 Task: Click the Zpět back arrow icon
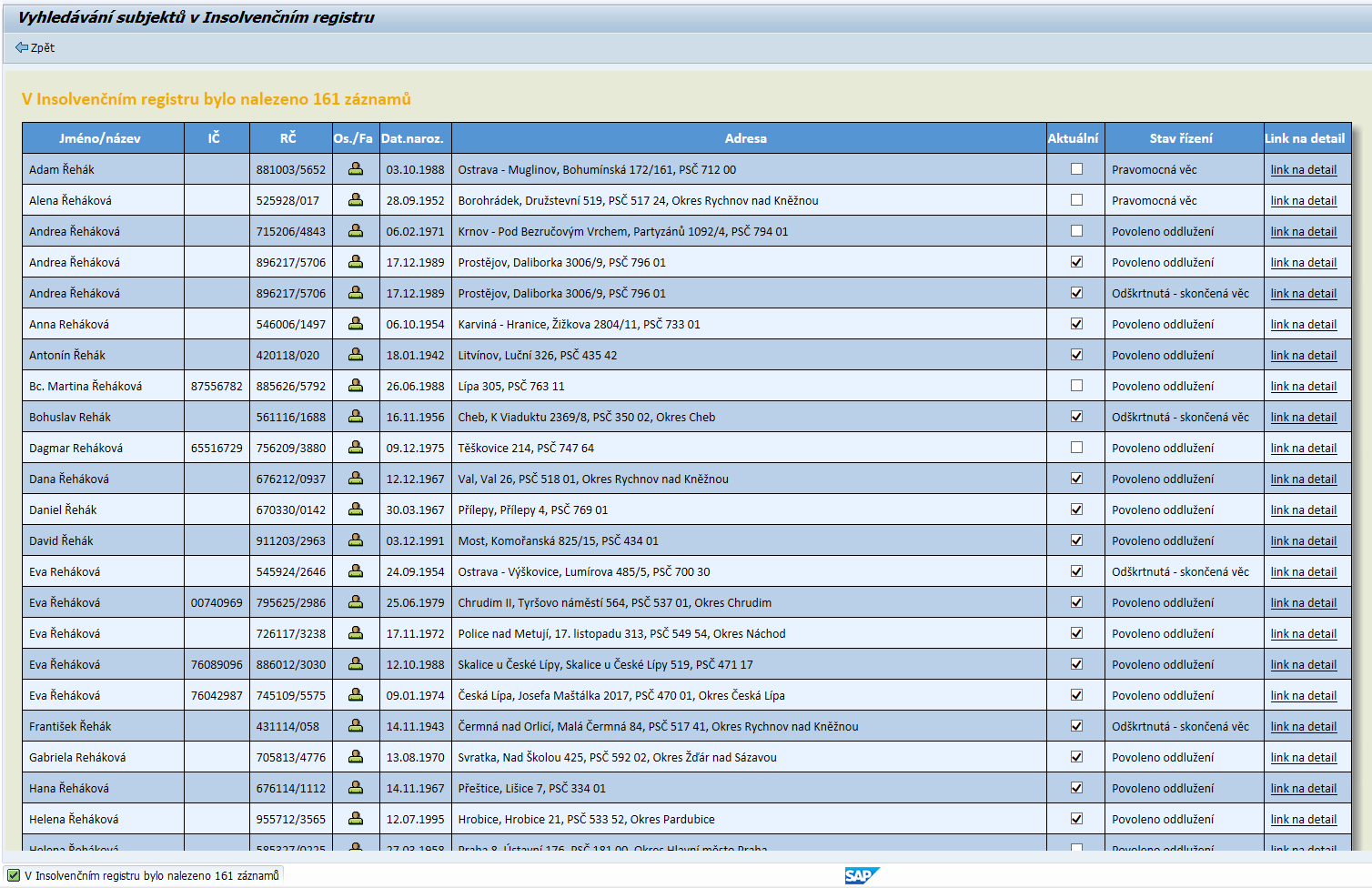pos(22,47)
